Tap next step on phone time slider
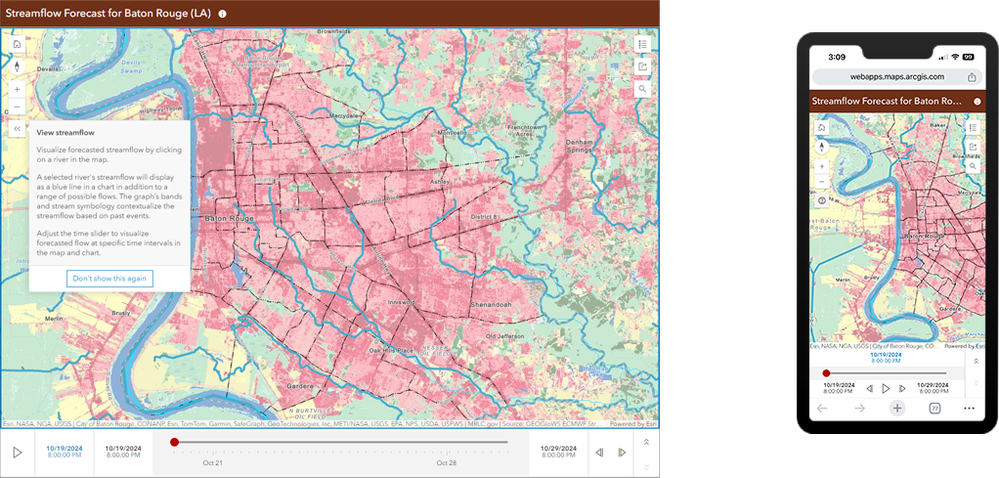 902,388
